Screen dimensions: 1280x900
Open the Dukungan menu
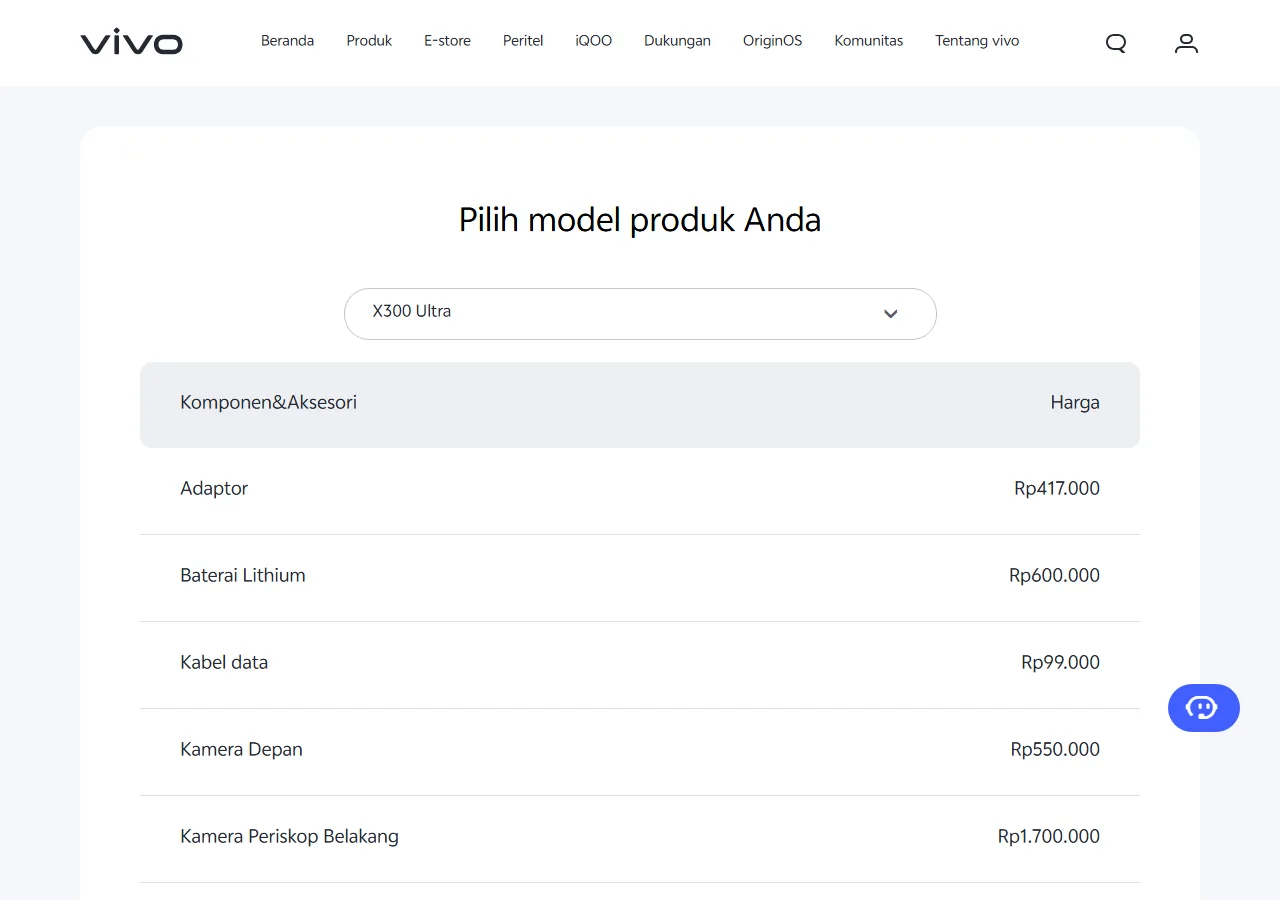pyautogui.click(x=677, y=41)
